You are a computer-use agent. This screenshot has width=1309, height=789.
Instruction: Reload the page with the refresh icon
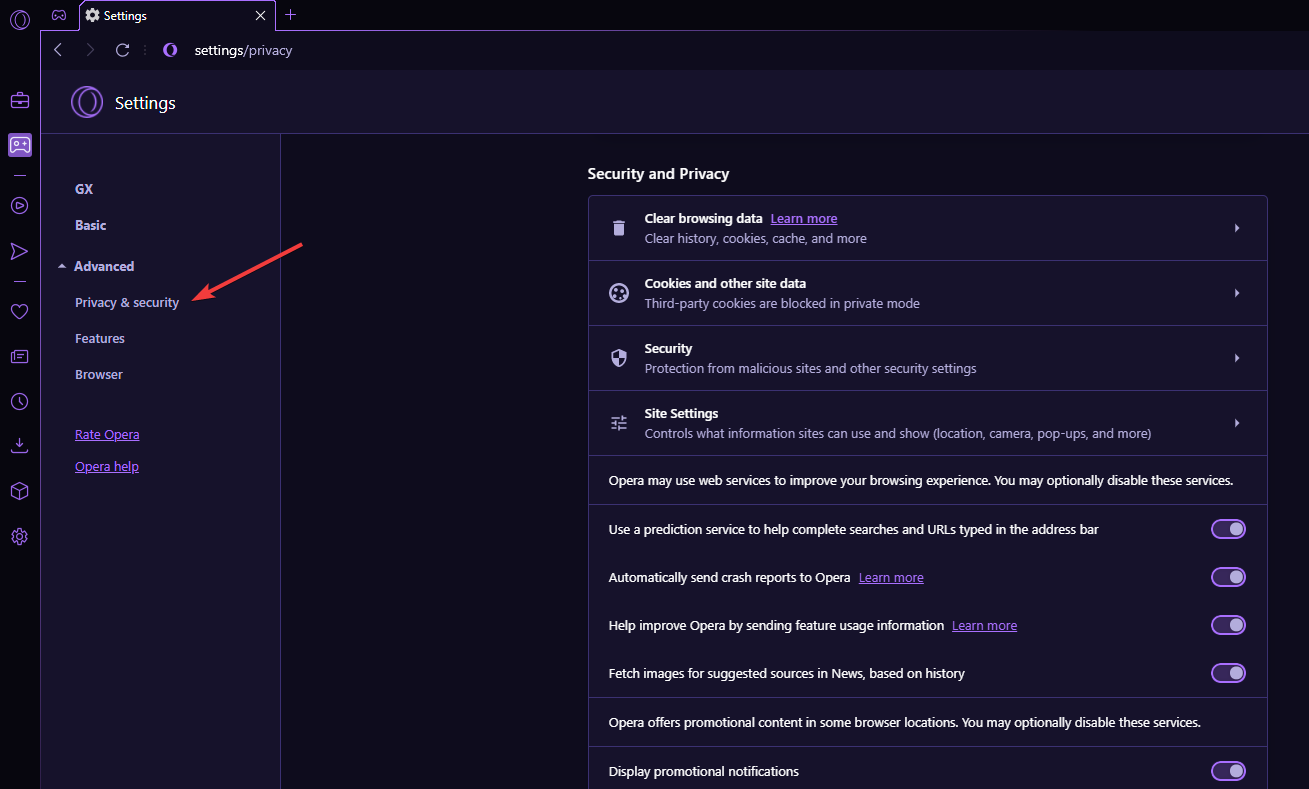tap(122, 50)
